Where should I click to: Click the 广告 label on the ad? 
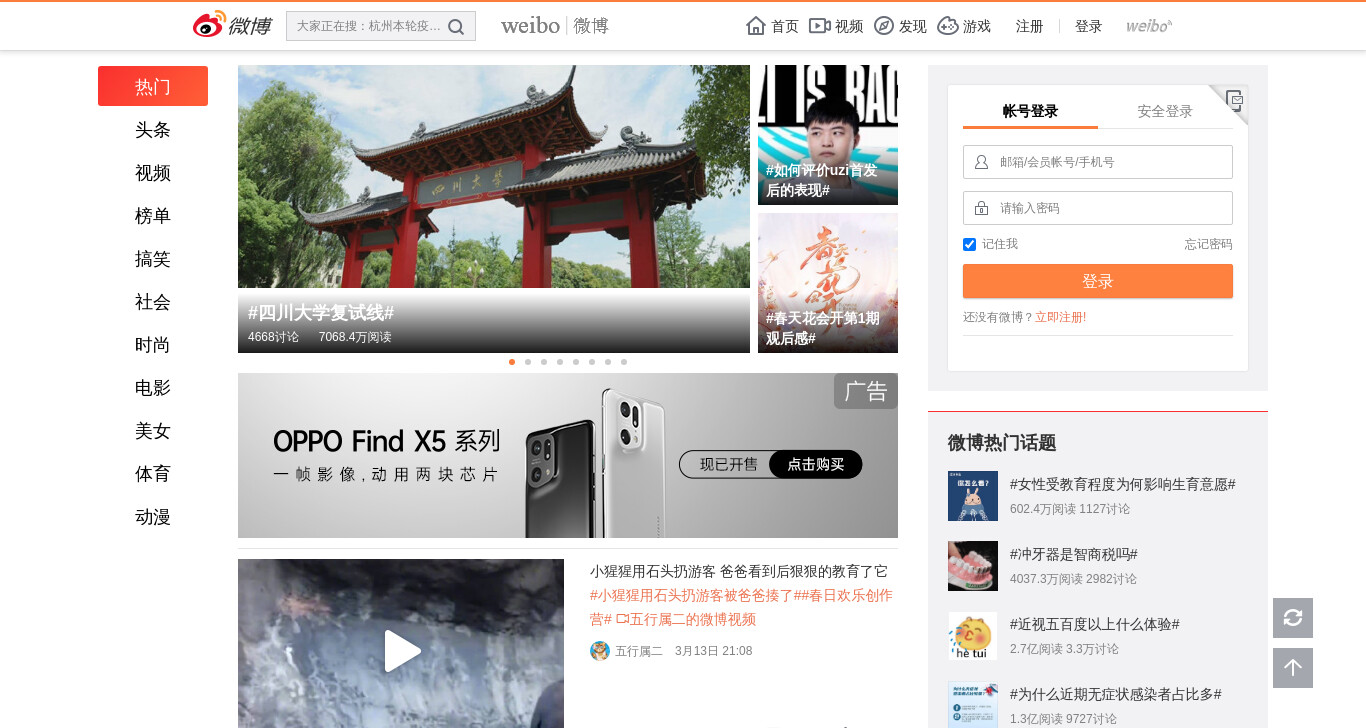point(866,391)
